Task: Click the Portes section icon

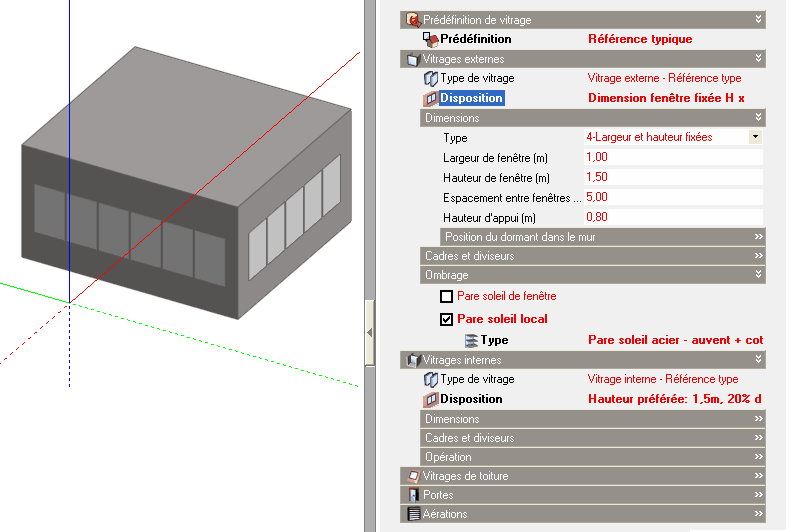Action: coord(412,495)
